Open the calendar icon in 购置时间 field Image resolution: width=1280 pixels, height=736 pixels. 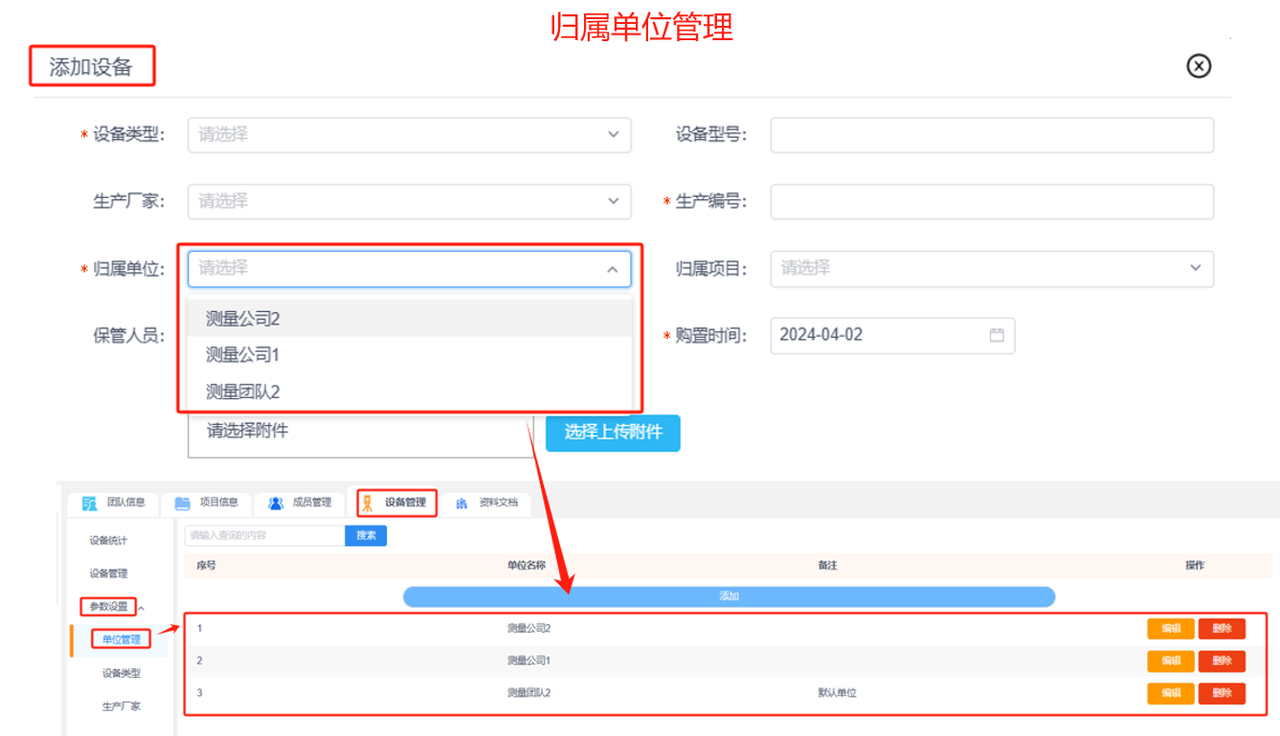point(996,335)
